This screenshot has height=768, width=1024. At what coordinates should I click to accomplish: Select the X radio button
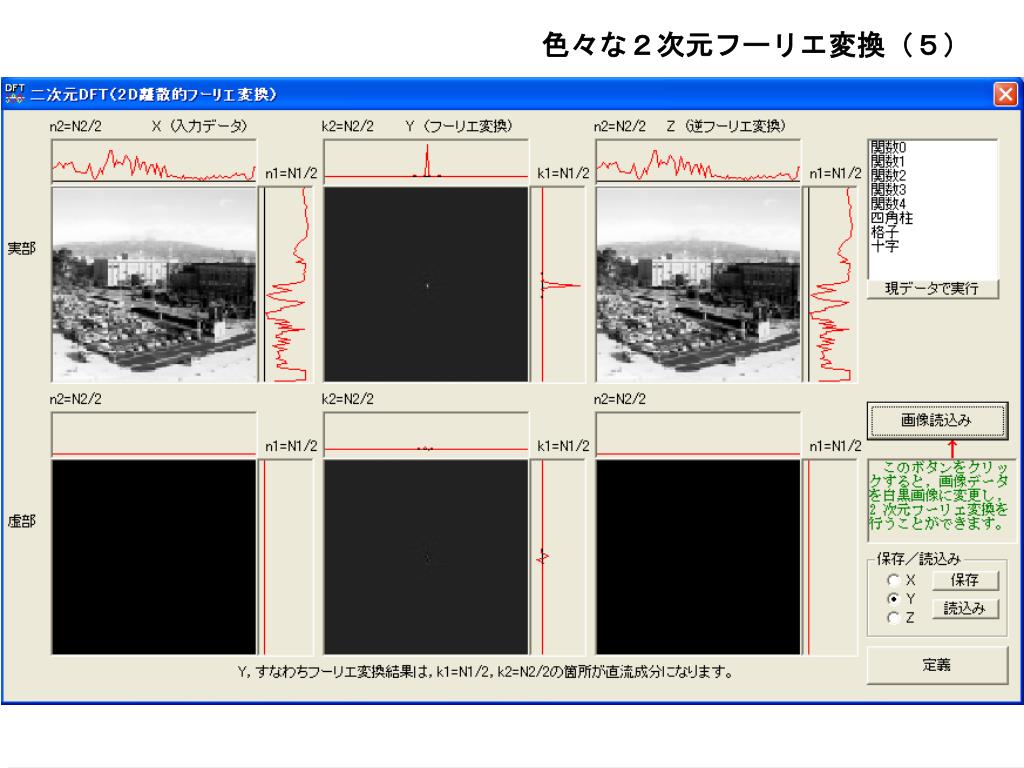[893, 580]
